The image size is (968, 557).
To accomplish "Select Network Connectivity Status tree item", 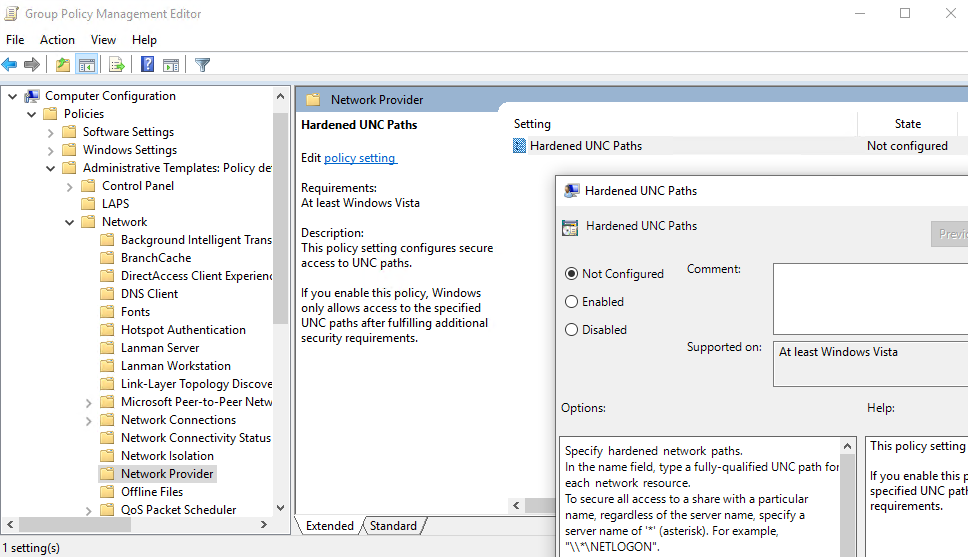I will (196, 438).
